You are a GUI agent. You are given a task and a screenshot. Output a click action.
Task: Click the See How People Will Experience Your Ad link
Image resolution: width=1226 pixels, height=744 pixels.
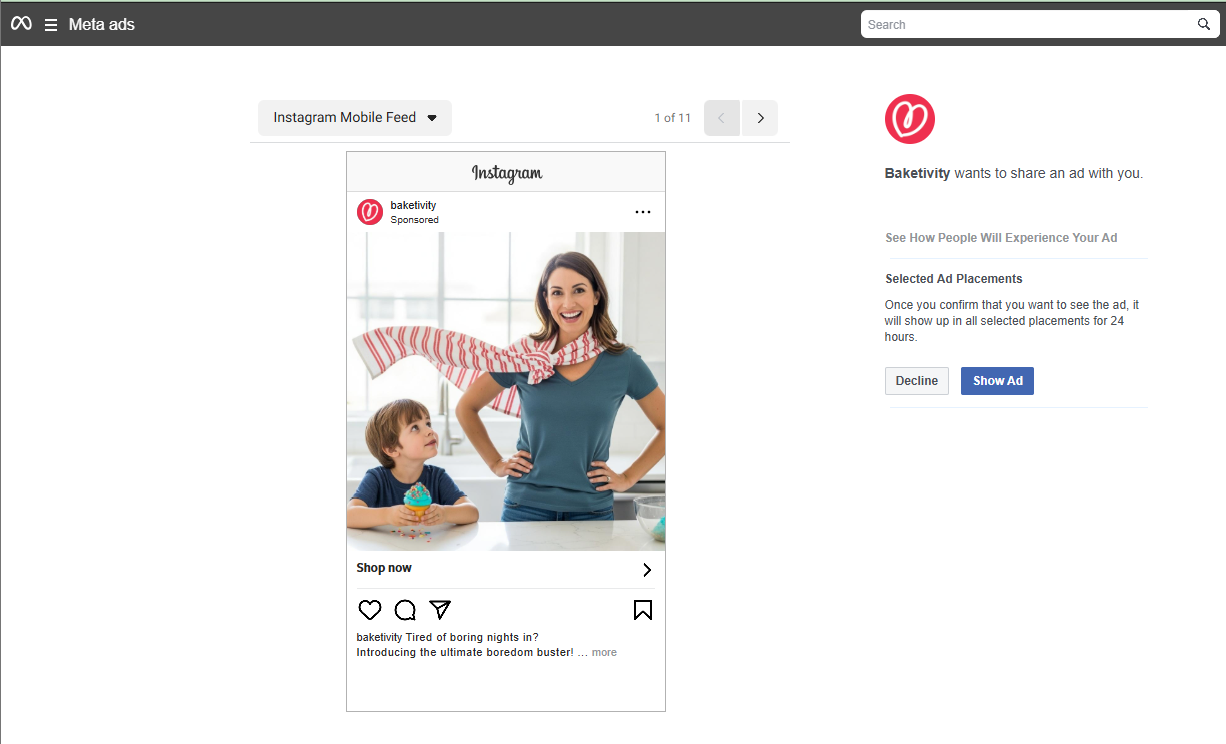click(x=1001, y=238)
